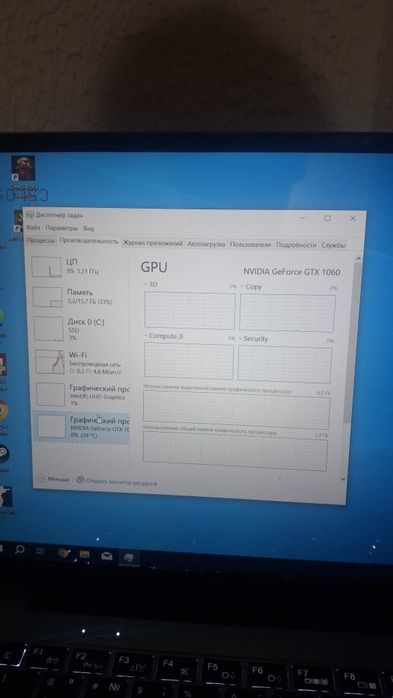Switch to the Пользователи tab
This screenshot has height=698, width=393.
(250, 245)
